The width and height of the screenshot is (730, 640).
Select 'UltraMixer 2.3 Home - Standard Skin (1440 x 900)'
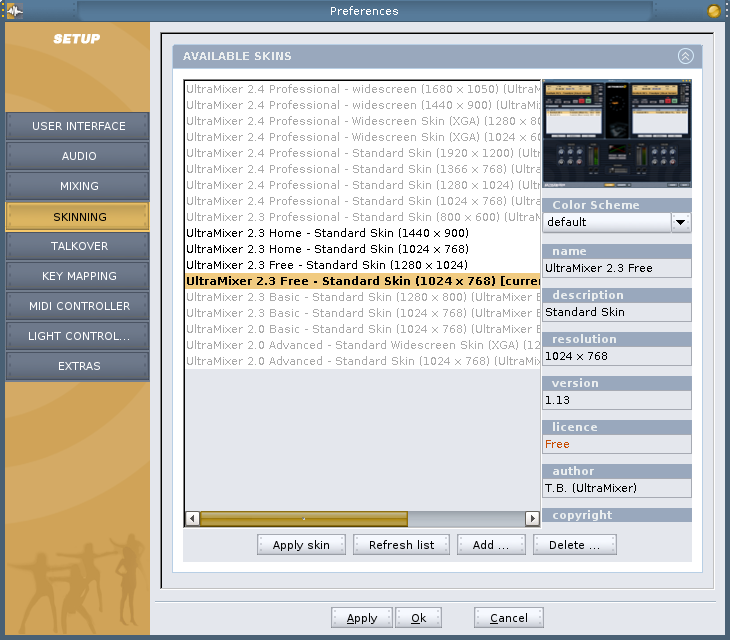pos(362,233)
